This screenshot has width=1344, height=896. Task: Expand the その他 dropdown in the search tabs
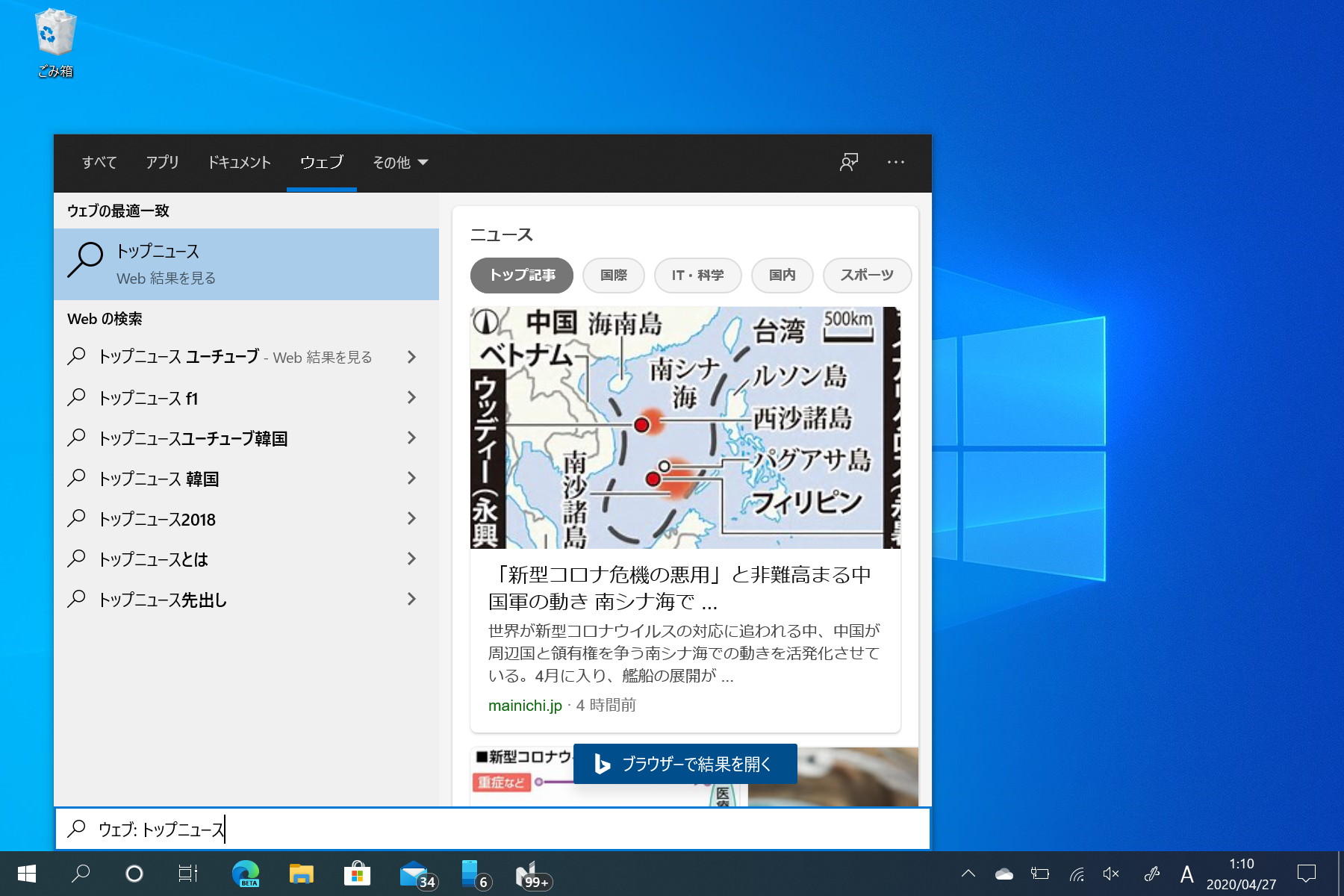tap(400, 163)
